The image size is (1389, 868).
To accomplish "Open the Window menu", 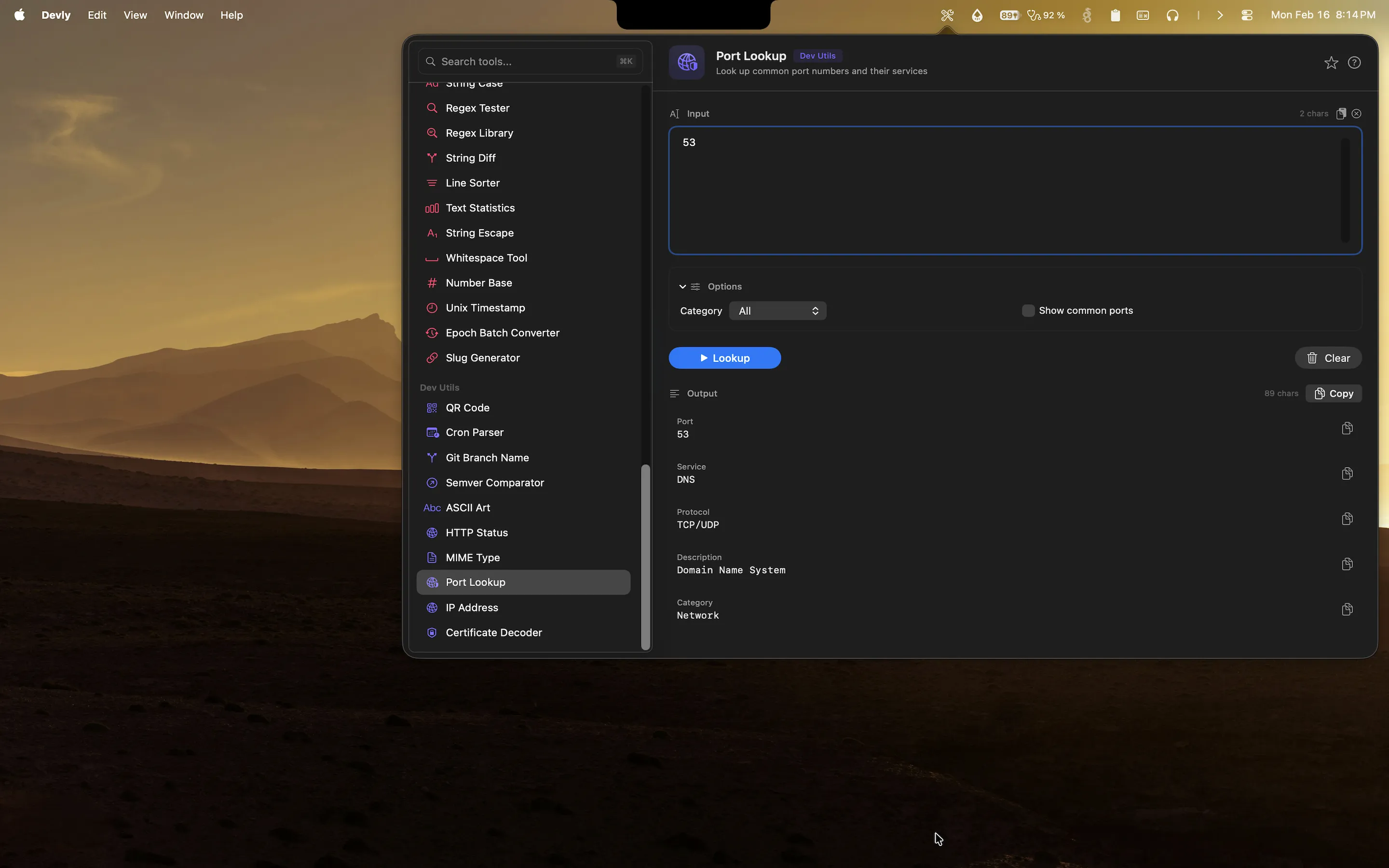I will click(183, 15).
